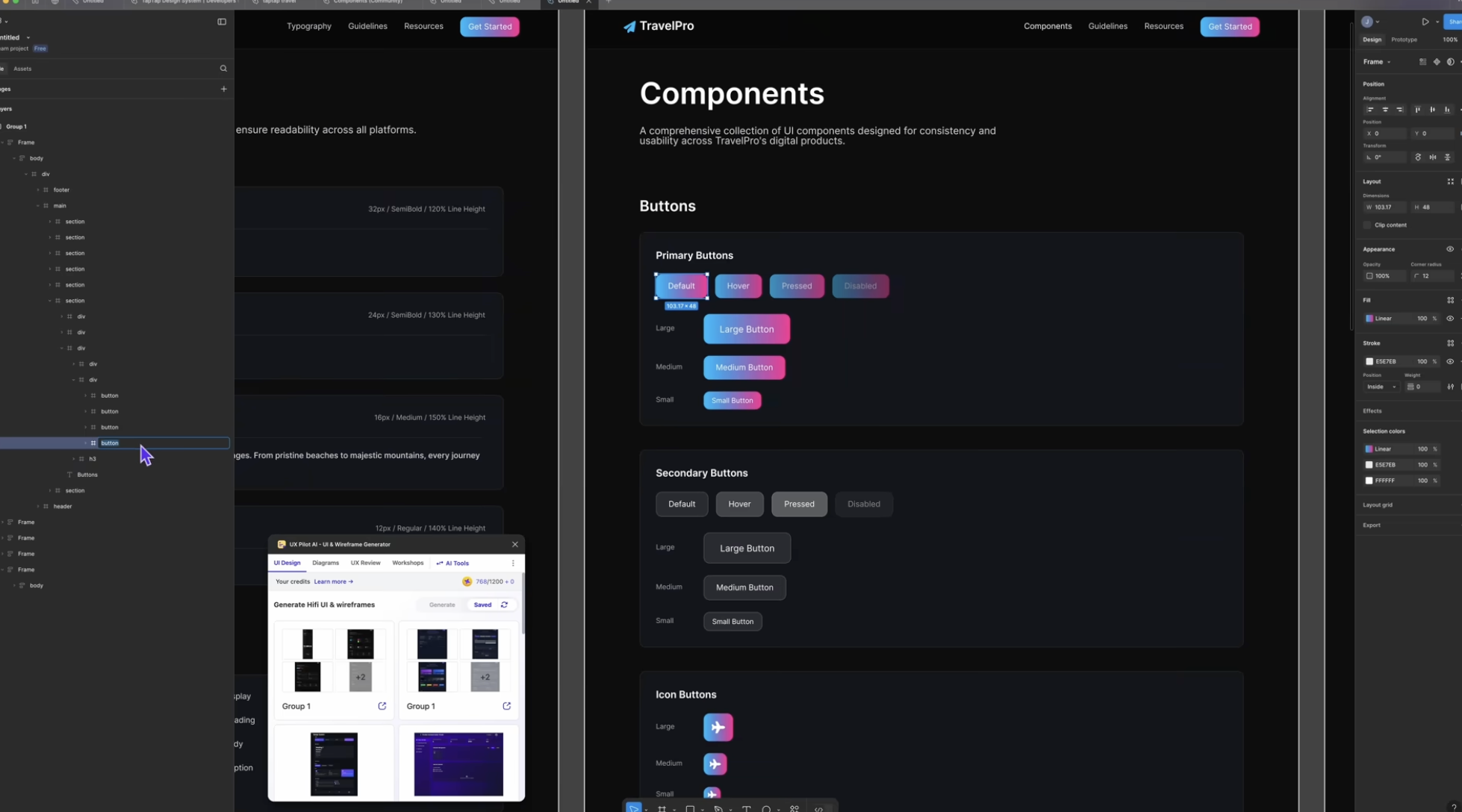1462x812 pixels.
Task: Hide the Linear fill with eye icon
Action: click(1450, 319)
